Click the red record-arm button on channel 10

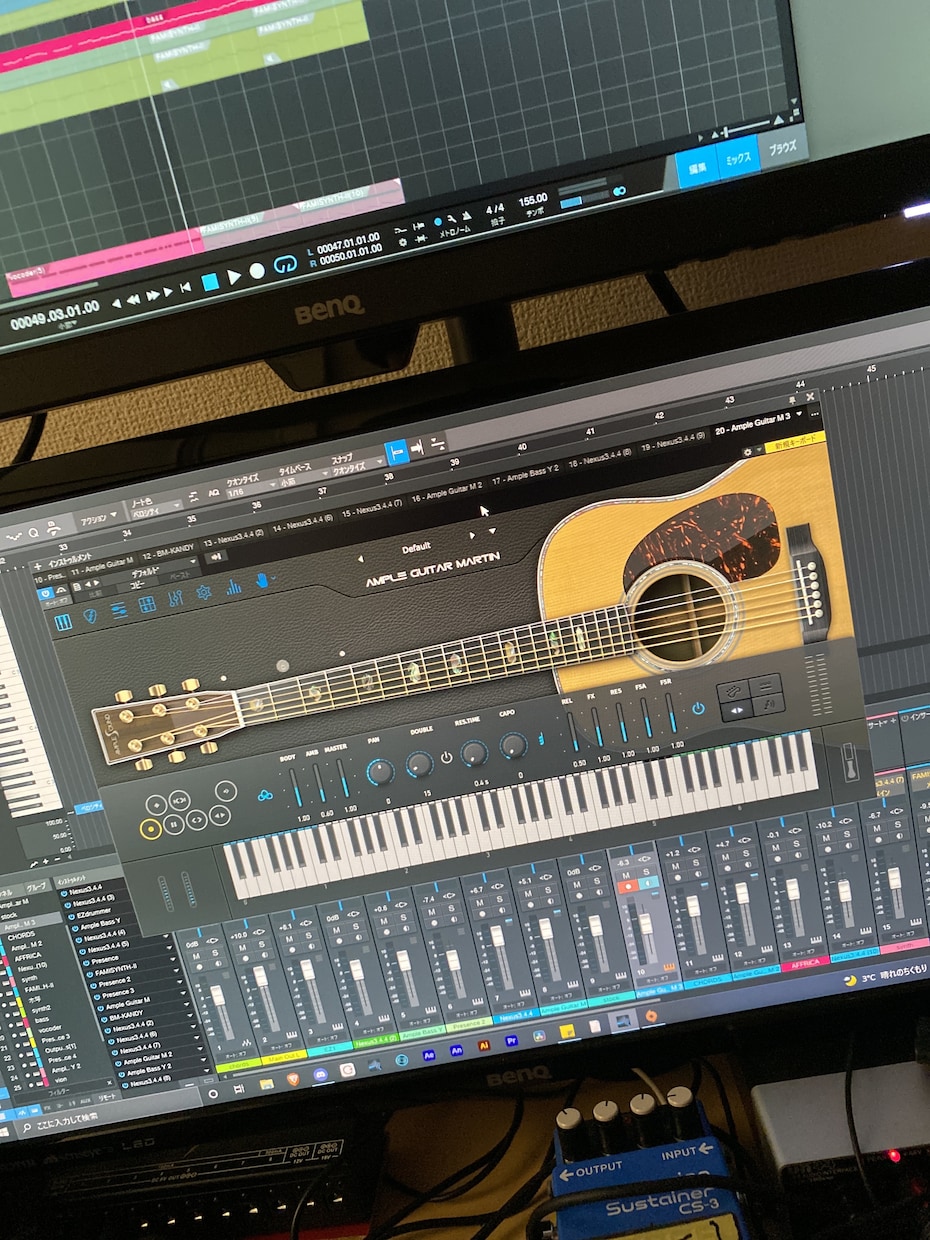pyautogui.click(x=628, y=887)
